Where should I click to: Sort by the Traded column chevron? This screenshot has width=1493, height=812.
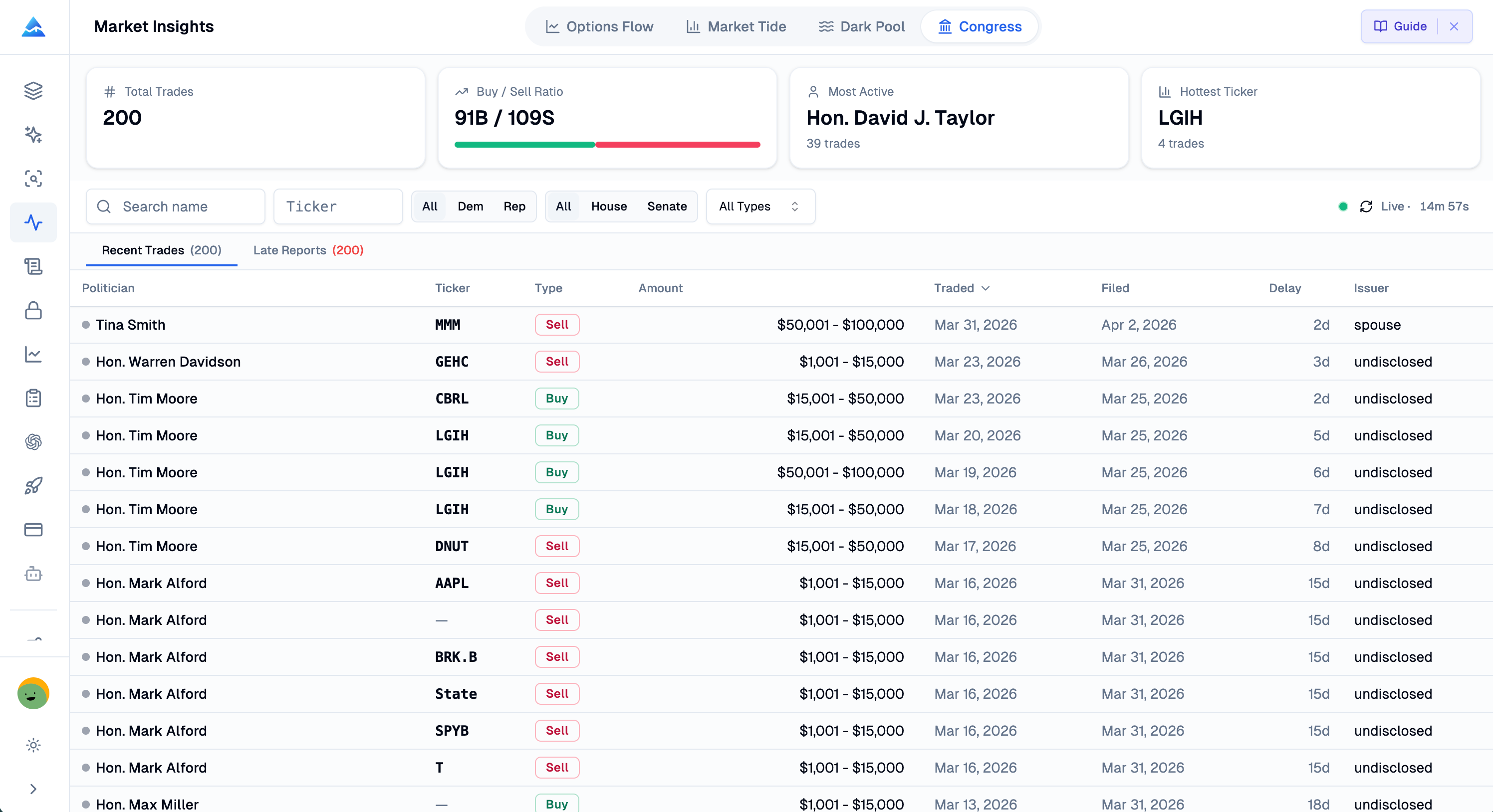pos(986,288)
